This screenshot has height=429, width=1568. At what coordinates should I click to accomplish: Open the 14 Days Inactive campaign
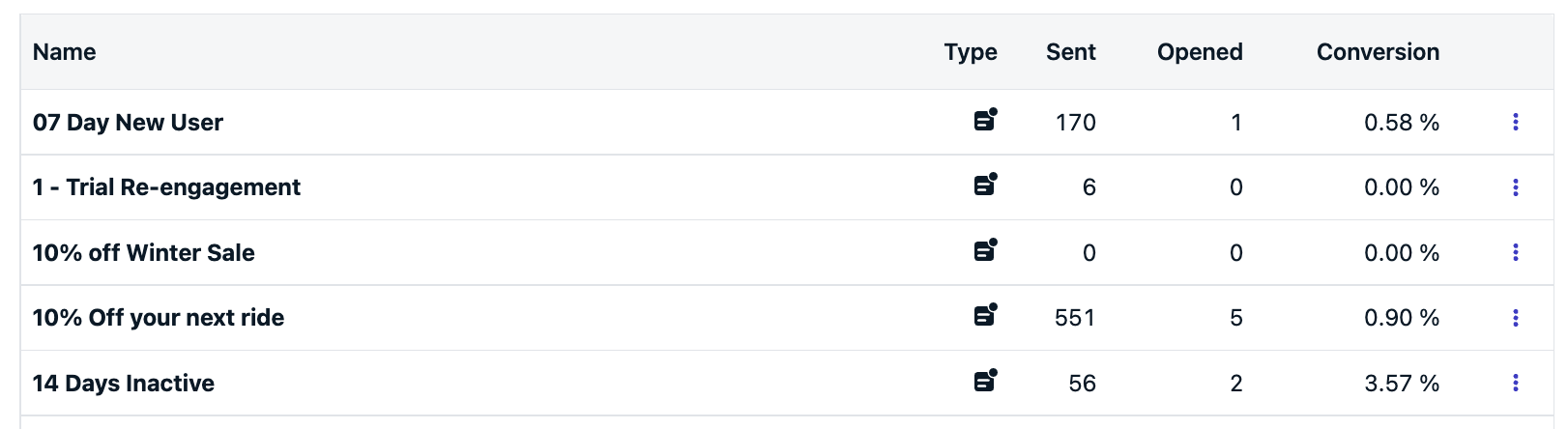[x=123, y=384]
